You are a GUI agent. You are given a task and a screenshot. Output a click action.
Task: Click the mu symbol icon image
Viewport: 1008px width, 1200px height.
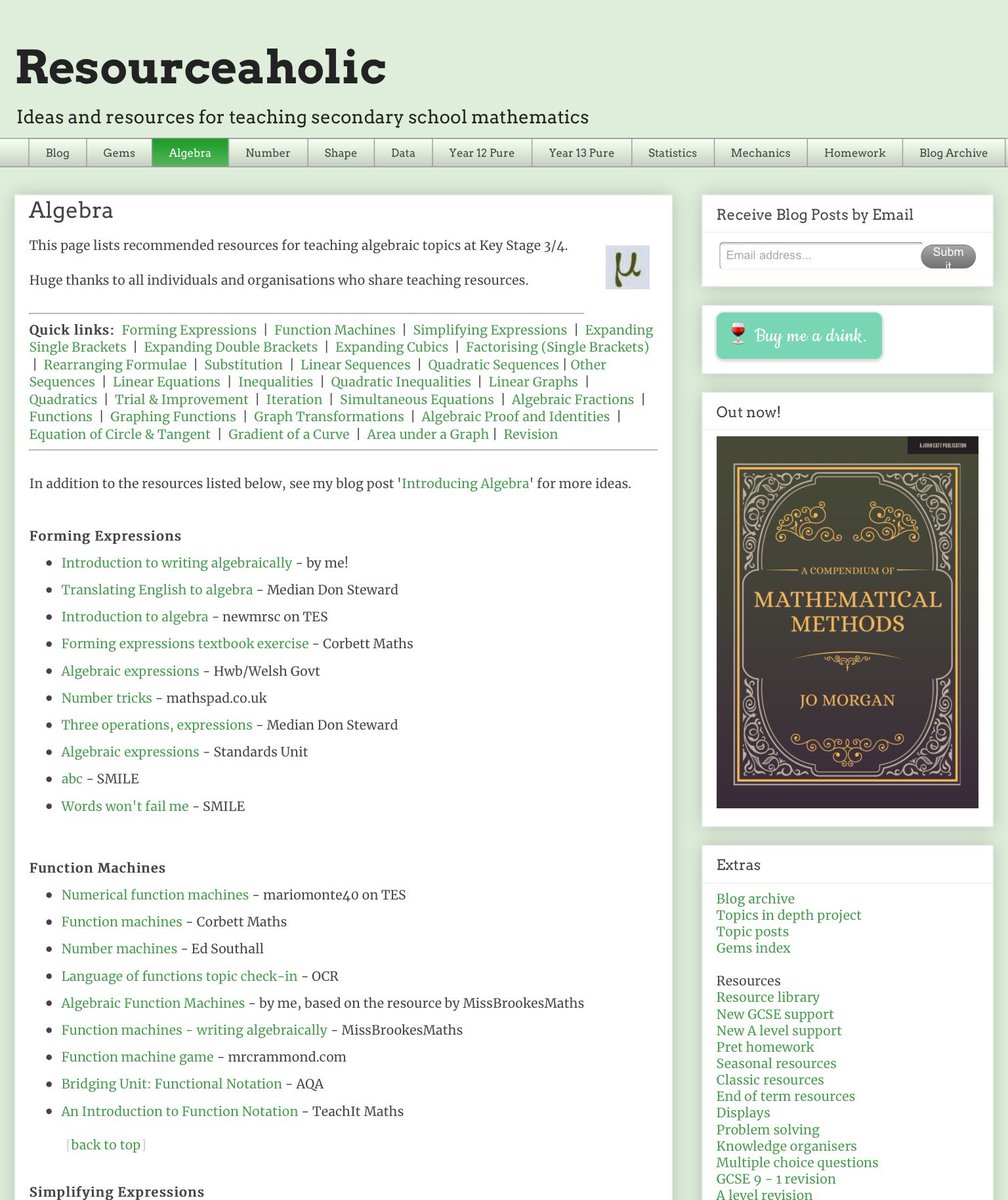627,267
